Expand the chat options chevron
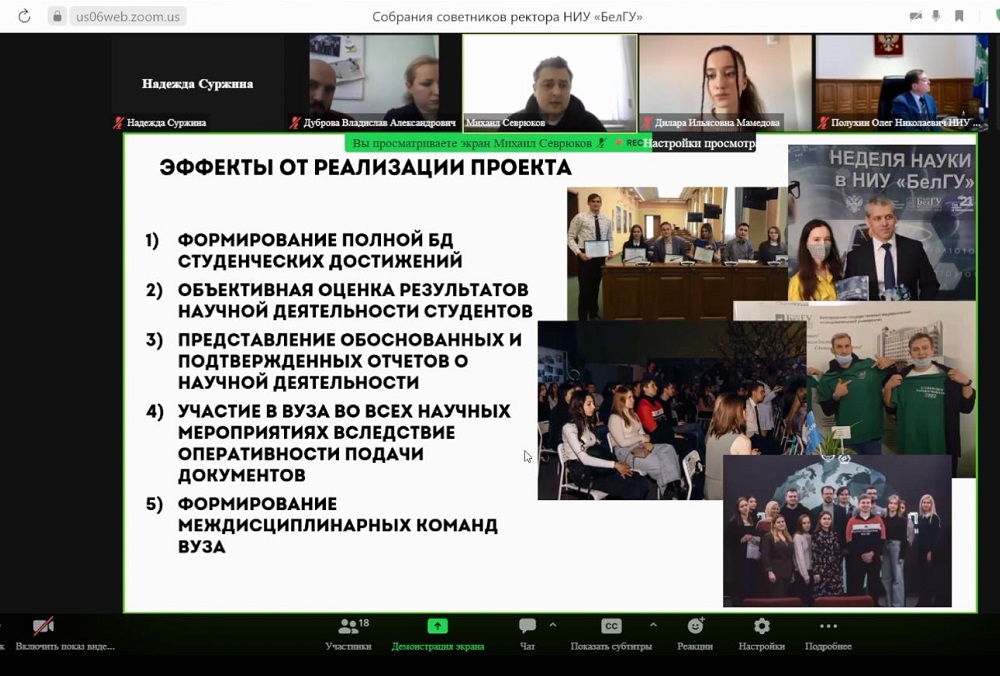 [x=553, y=624]
